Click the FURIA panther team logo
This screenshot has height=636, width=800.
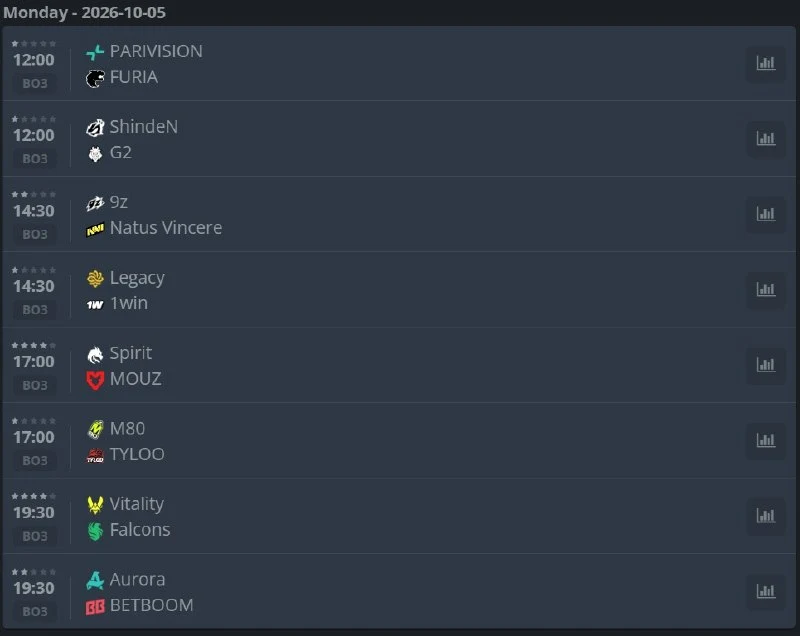[x=95, y=78]
